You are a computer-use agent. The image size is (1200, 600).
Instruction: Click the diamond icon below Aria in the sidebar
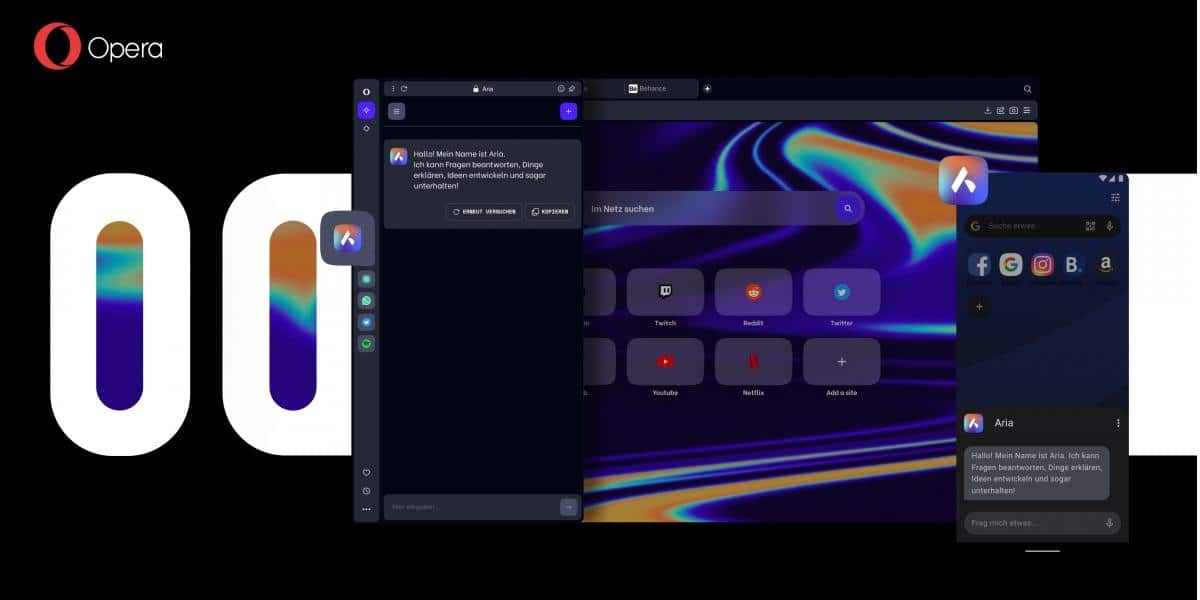coord(366,129)
